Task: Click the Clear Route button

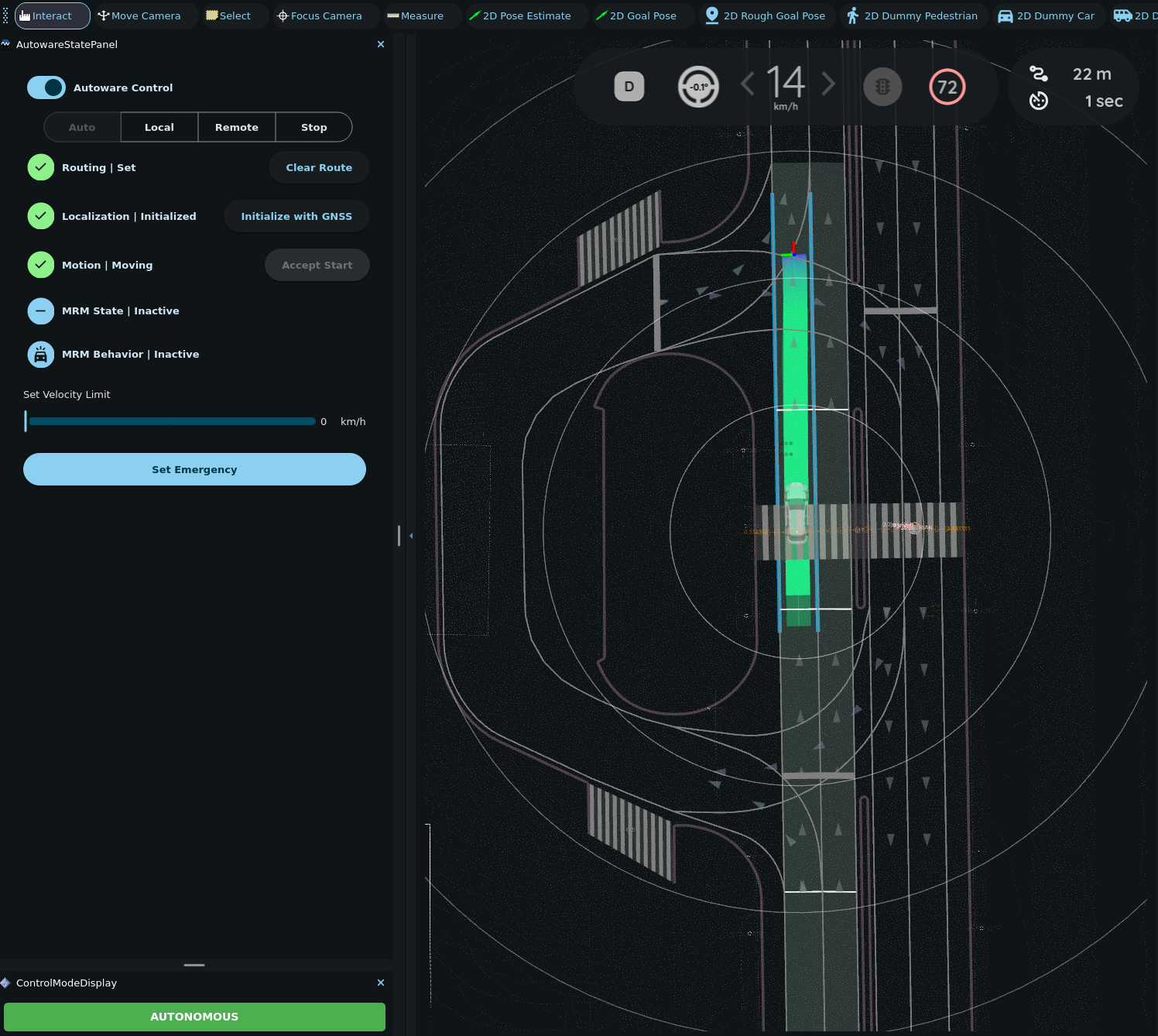Action: (x=319, y=167)
